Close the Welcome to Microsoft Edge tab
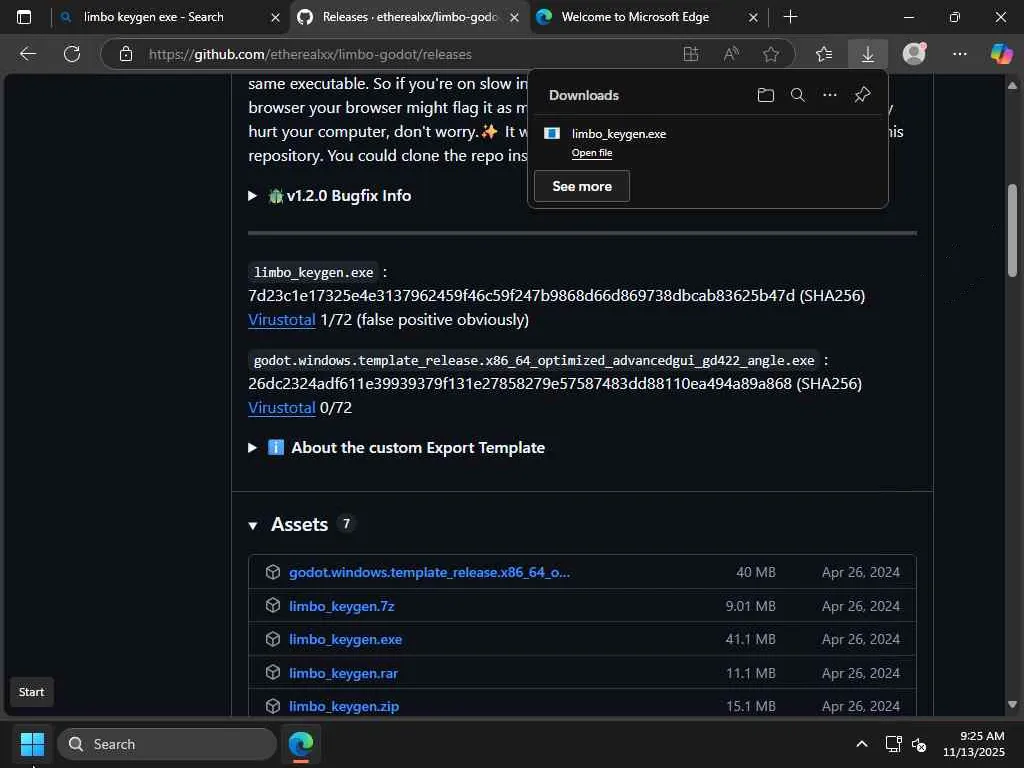This screenshot has height=768, width=1024. [x=753, y=18]
